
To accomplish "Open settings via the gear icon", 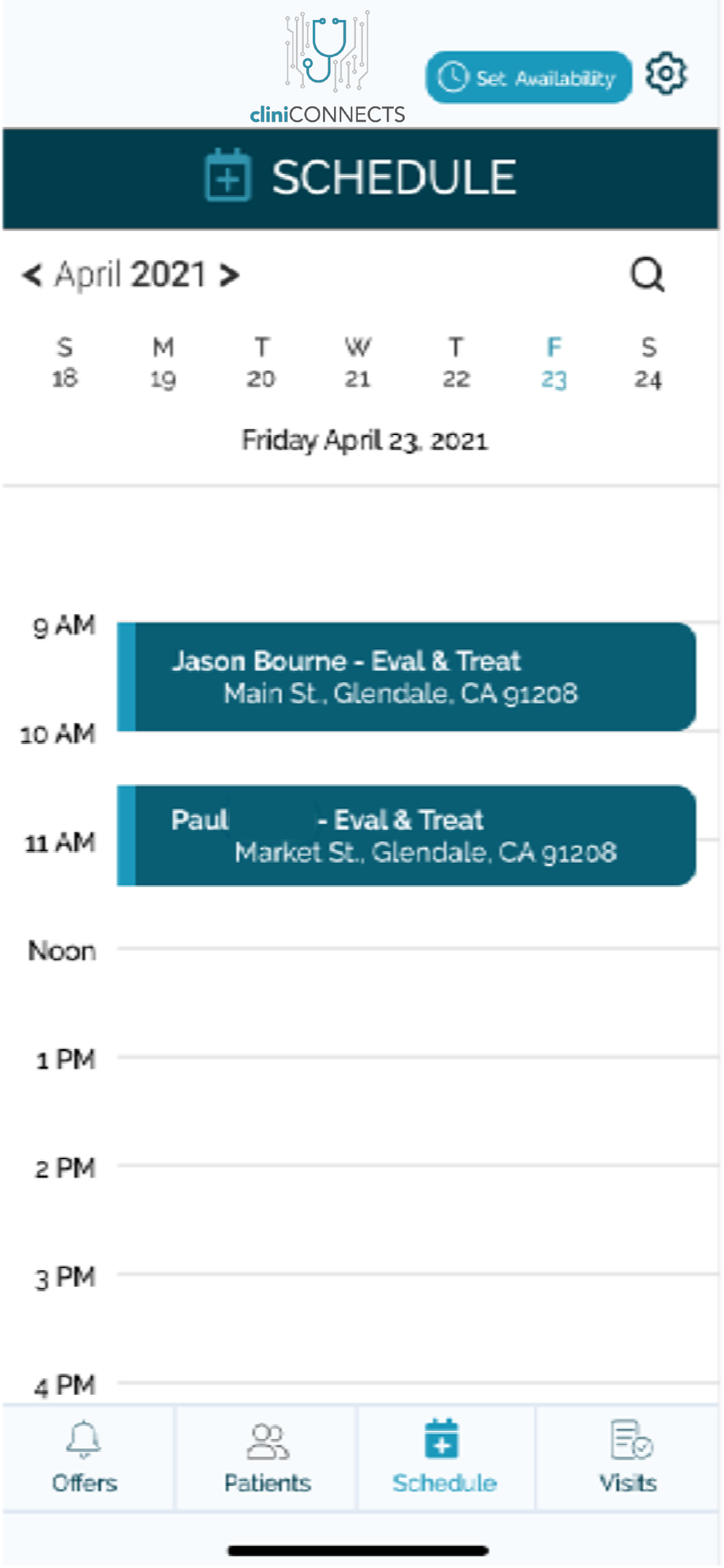I will (x=666, y=74).
